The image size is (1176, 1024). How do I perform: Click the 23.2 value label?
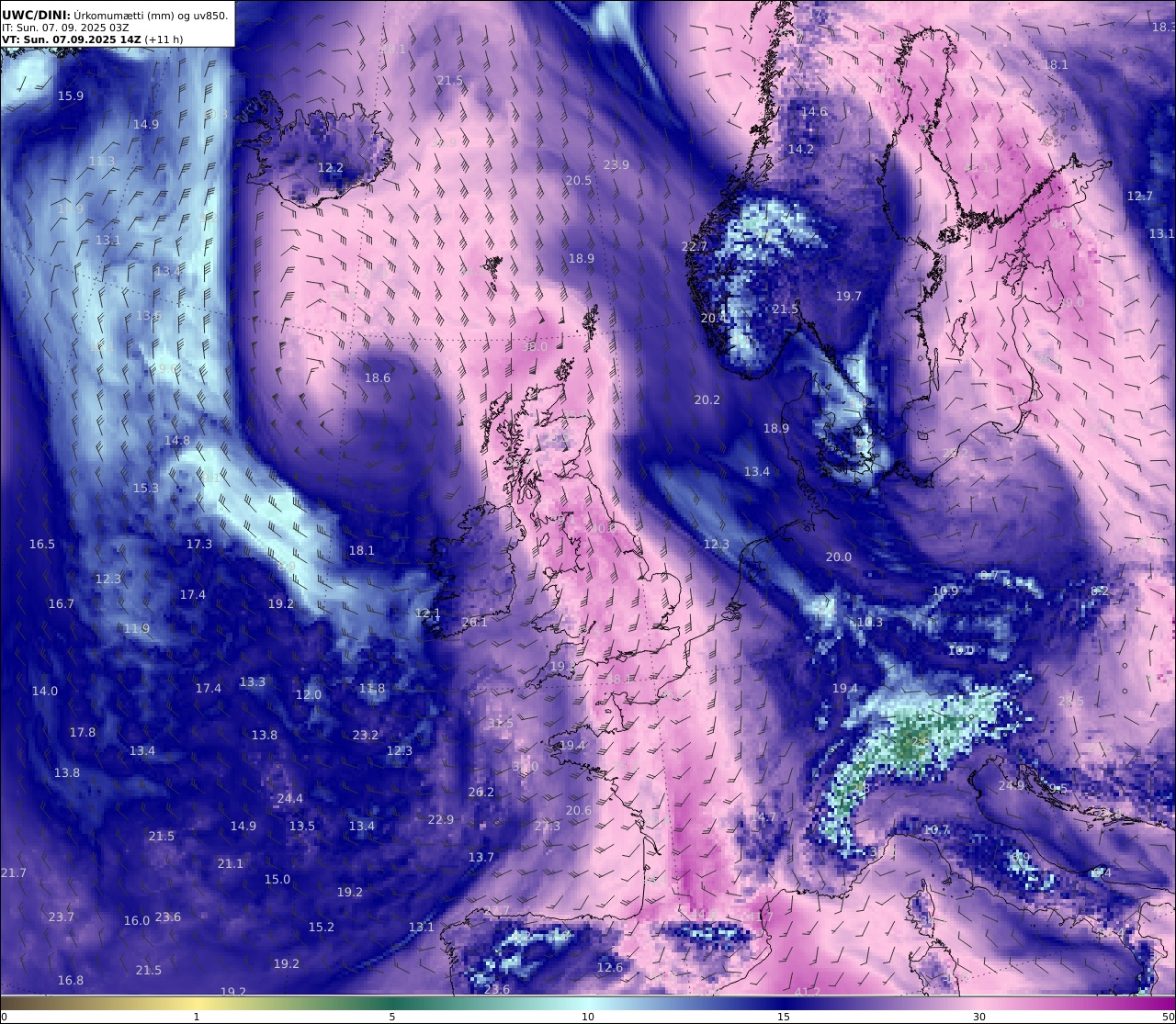click(x=366, y=735)
